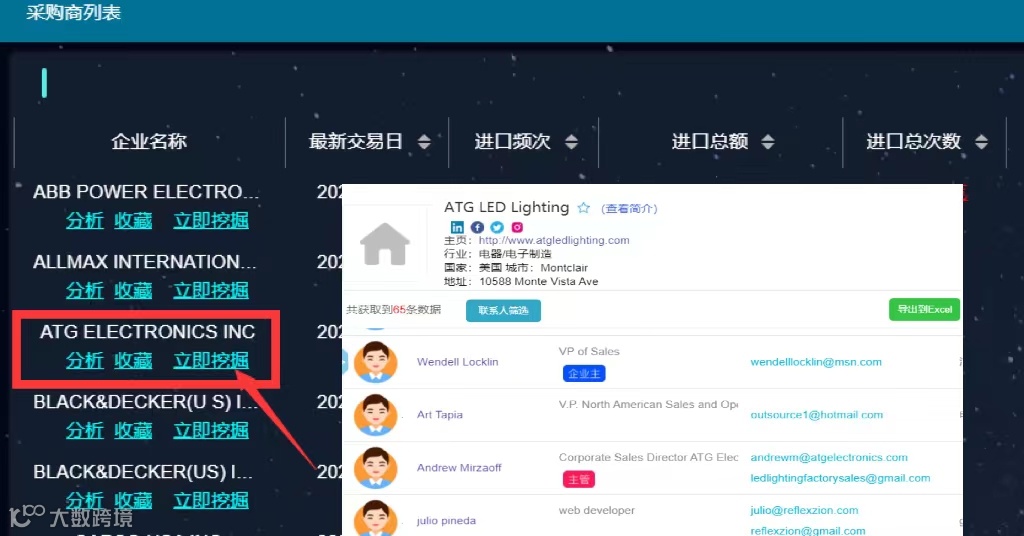Open ATG LED Lighting's Instagram icon
The image size is (1024, 536).
click(517, 227)
